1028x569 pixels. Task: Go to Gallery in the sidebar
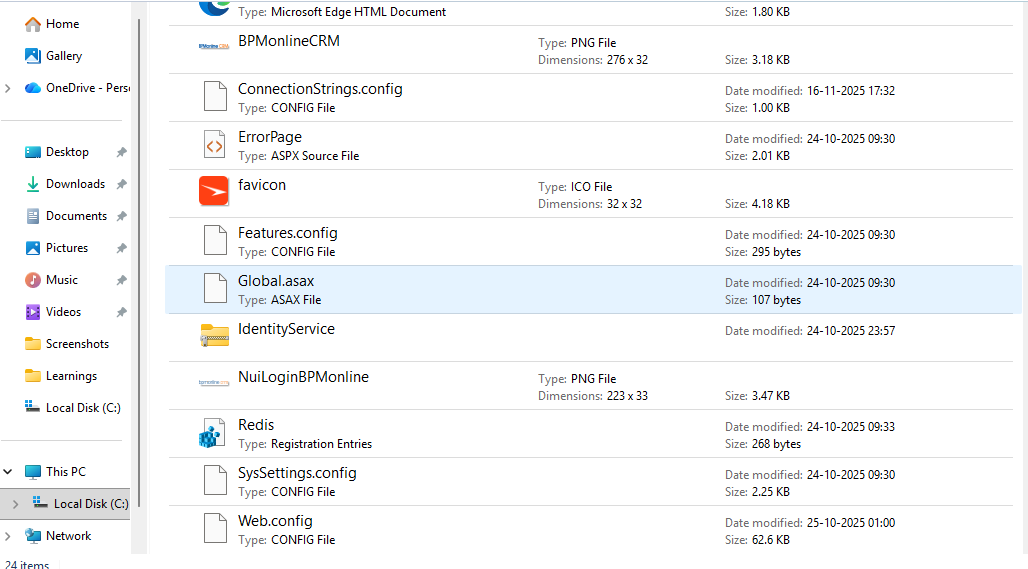[x=64, y=56]
